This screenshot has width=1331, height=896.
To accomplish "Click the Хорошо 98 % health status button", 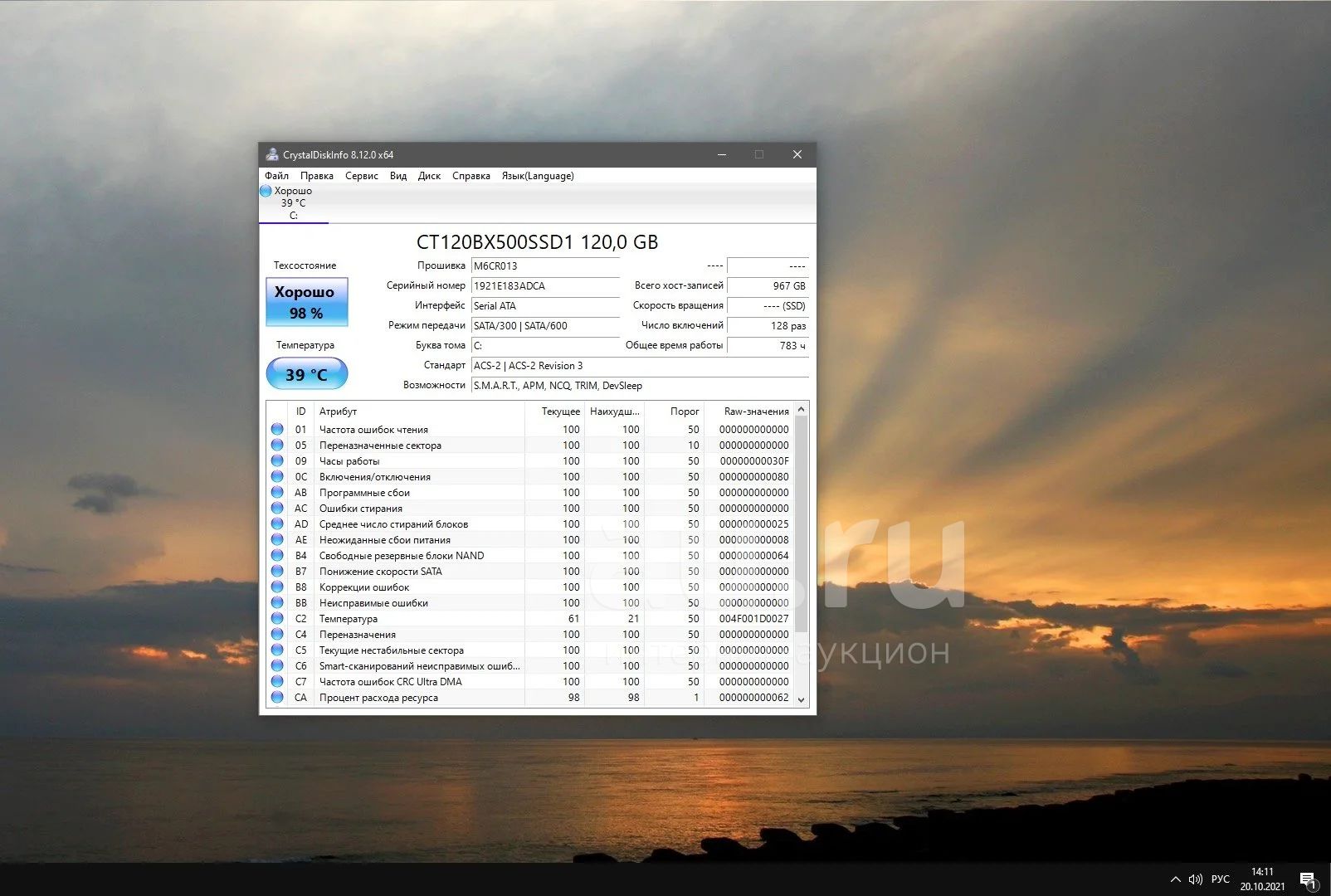I will point(306,302).
